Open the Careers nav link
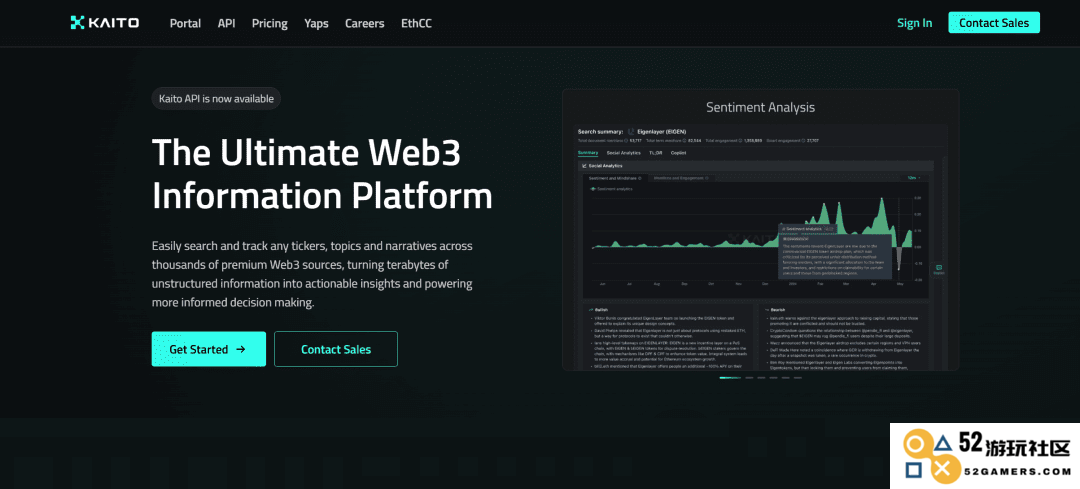The width and height of the screenshot is (1080, 489). 364,23
